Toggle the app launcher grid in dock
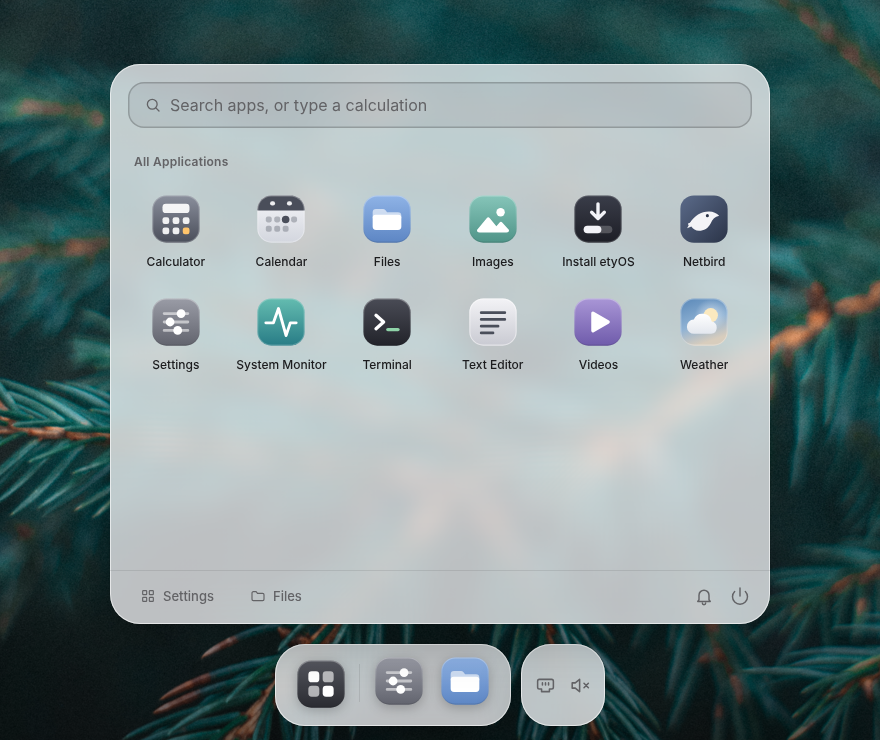This screenshot has height=740, width=880. (x=320, y=684)
